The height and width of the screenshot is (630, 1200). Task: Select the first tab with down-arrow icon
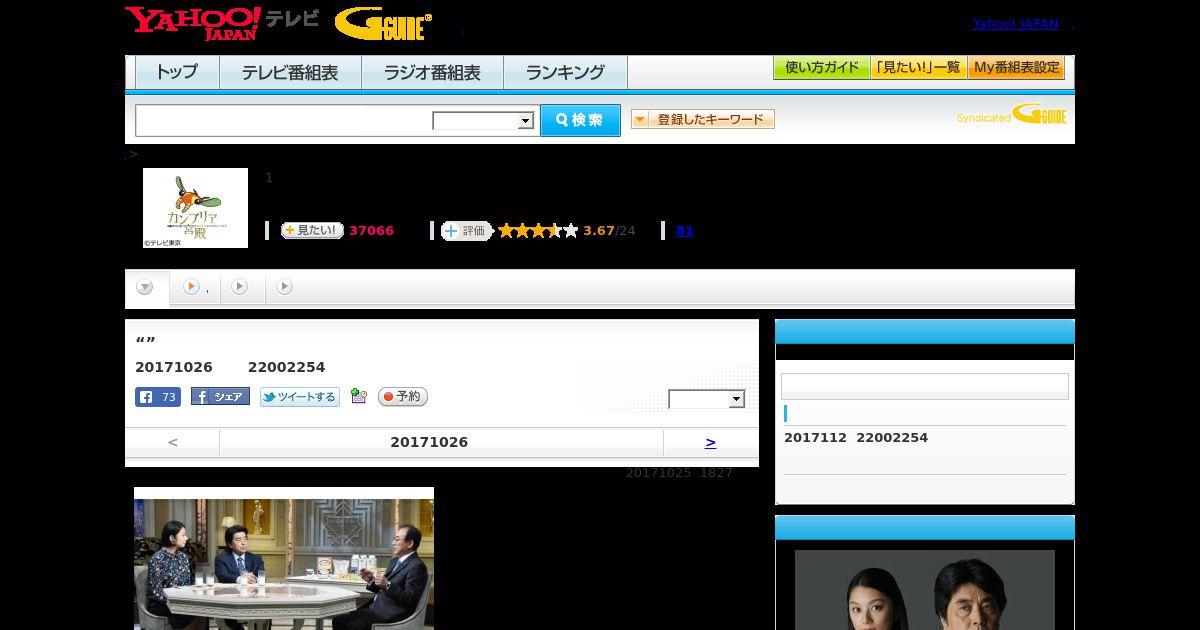point(145,288)
